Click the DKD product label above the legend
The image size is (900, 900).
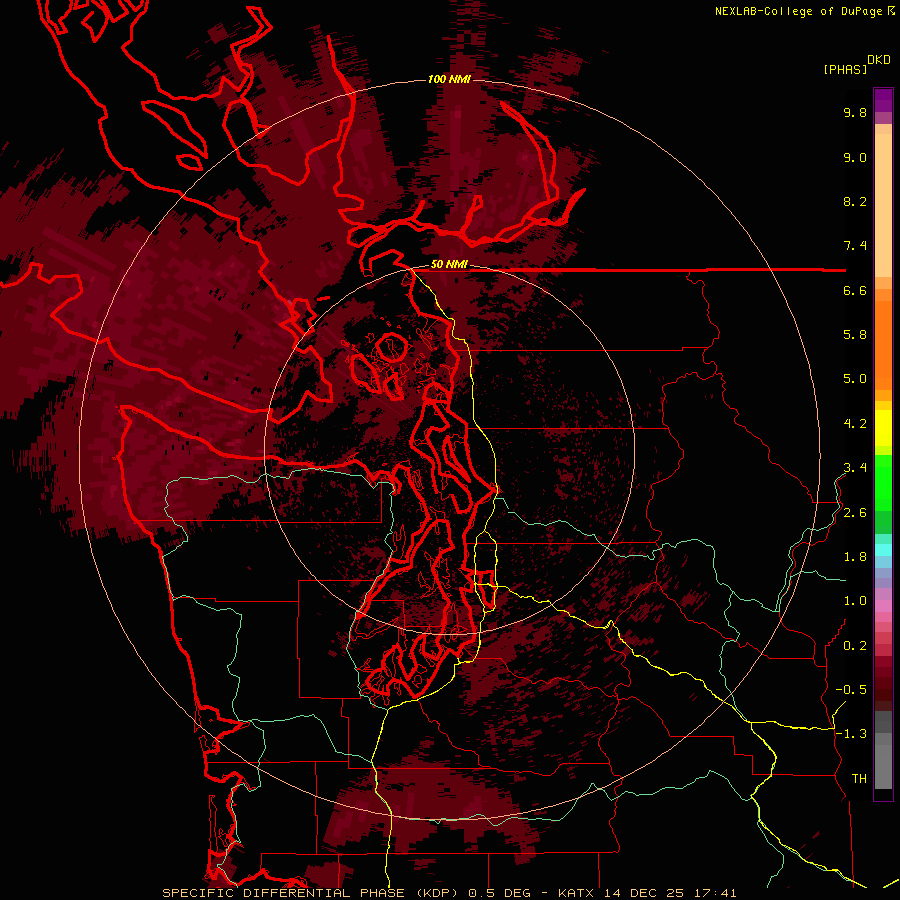click(x=879, y=60)
